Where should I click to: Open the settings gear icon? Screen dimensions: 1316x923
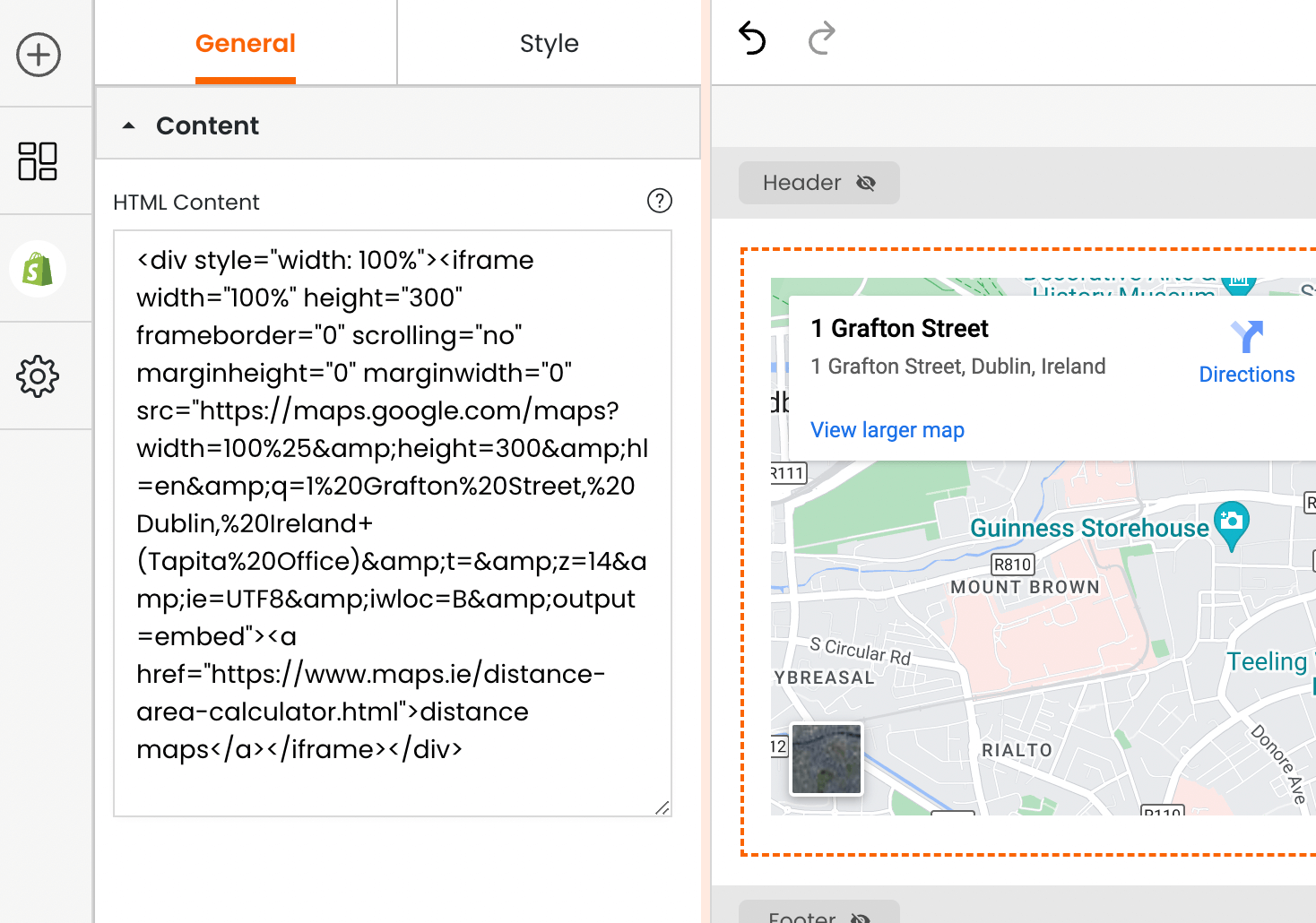point(38,376)
